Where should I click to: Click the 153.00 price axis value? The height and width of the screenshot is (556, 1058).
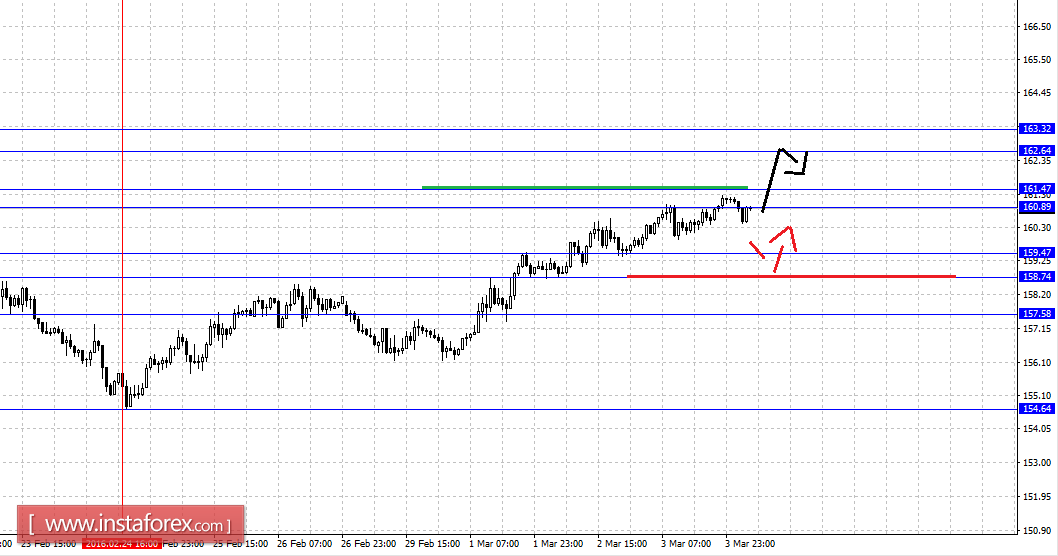pyautogui.click(x=1037, y=463)
